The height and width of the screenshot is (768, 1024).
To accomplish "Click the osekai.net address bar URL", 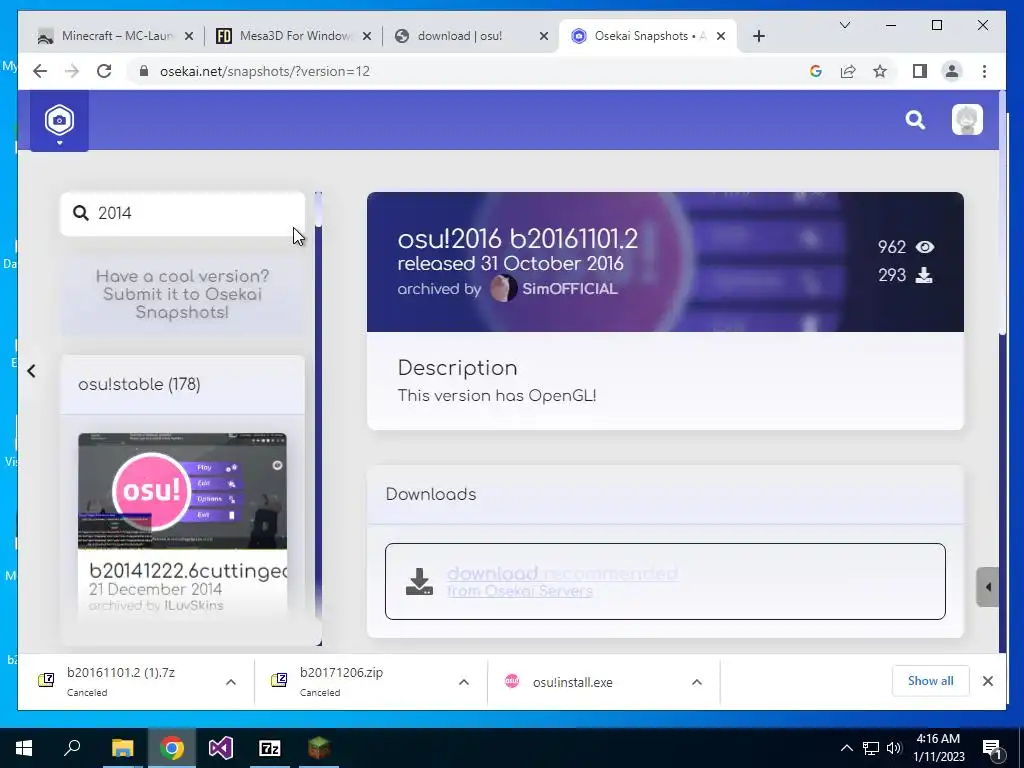I will (264, 71).
